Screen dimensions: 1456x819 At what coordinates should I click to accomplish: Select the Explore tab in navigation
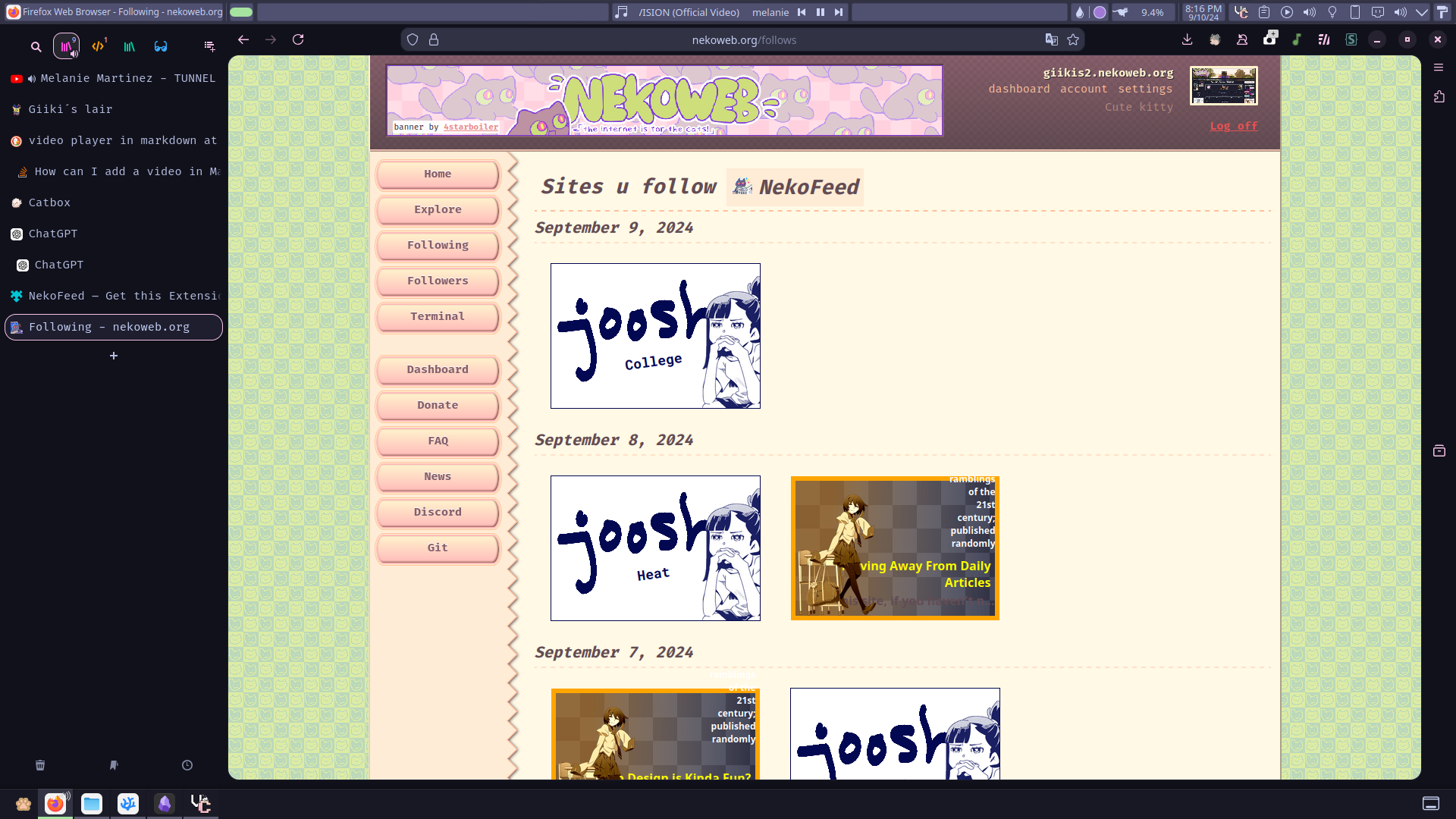[438, 209]
